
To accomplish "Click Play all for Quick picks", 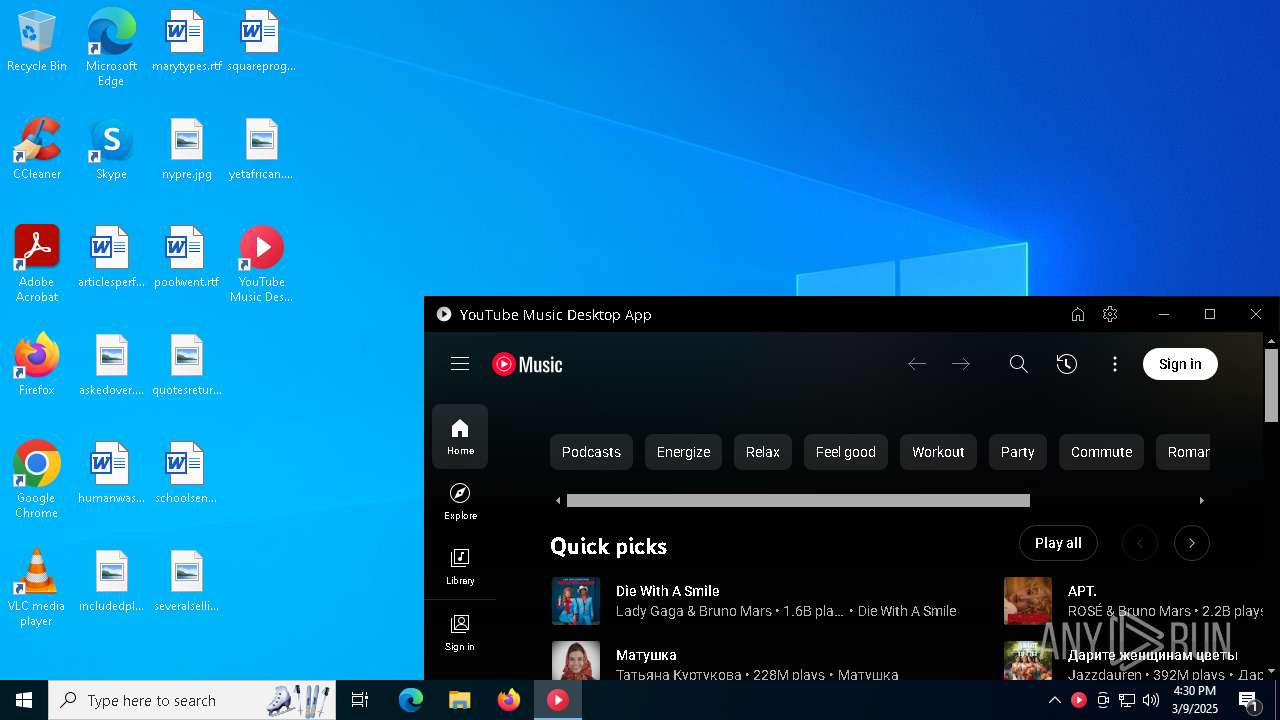I will tap(1058, 543).
